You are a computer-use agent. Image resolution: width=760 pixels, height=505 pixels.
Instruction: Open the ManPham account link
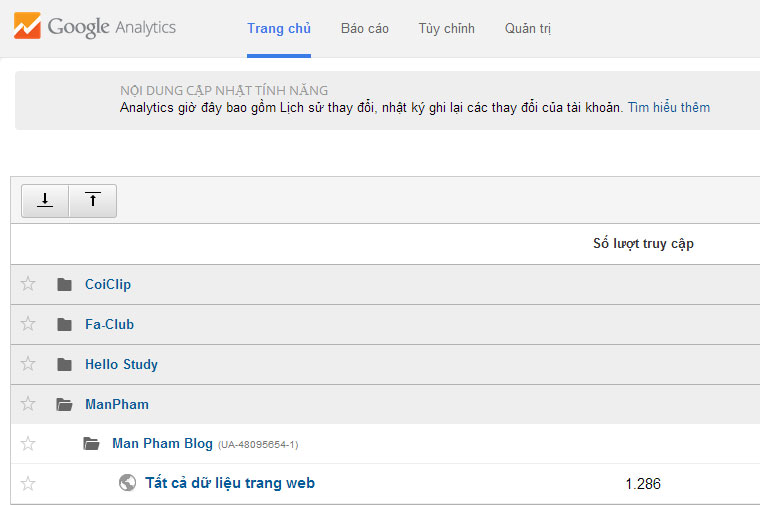[x=117, y=404]
